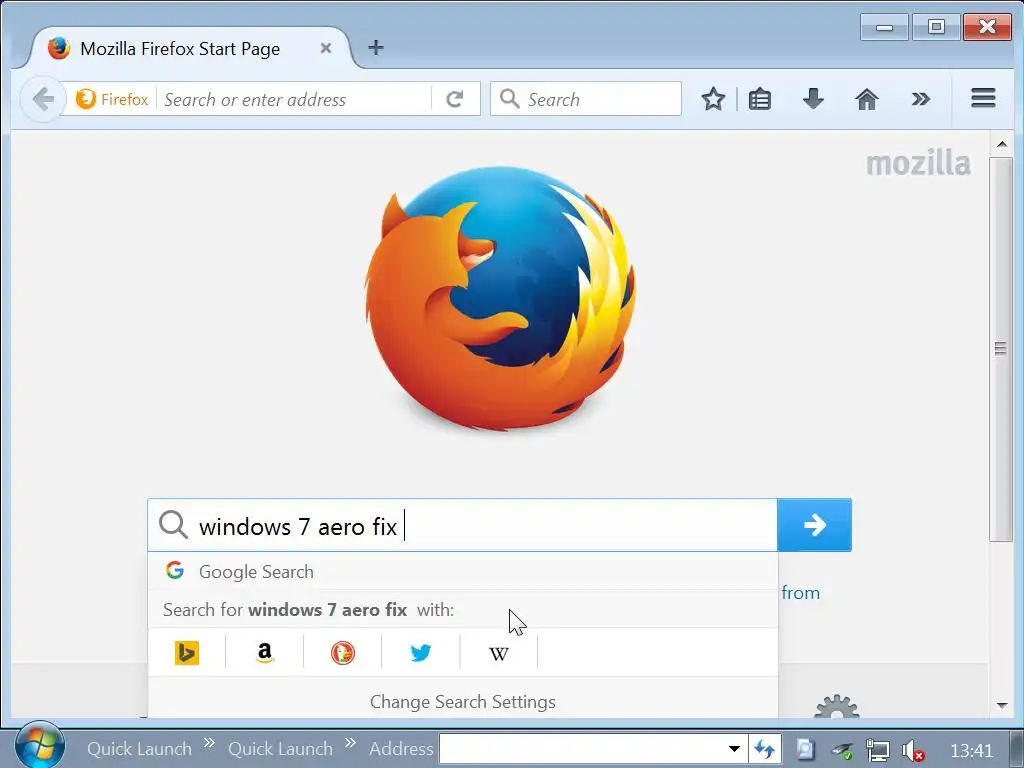The height and width of the screenshot is (768, 1024).
Task: Open a new tab with plus button
Action: [x=376, y=47]
